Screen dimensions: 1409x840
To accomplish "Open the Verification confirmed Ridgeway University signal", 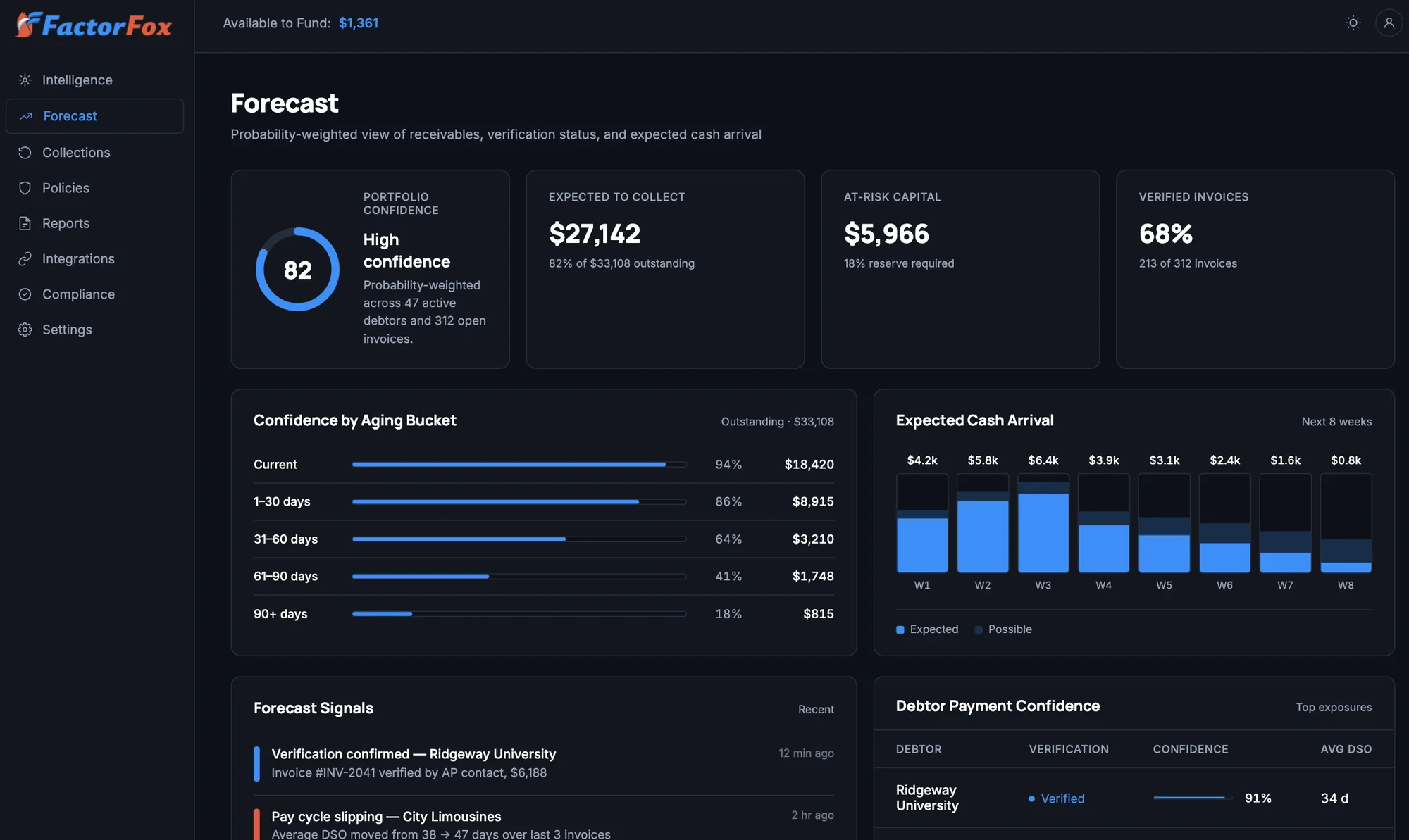I will point(544,763).
